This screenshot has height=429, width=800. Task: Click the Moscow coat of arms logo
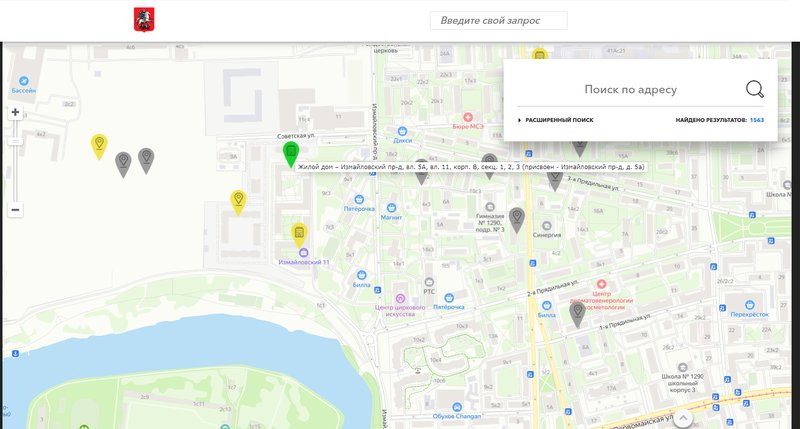coord(144,20)
